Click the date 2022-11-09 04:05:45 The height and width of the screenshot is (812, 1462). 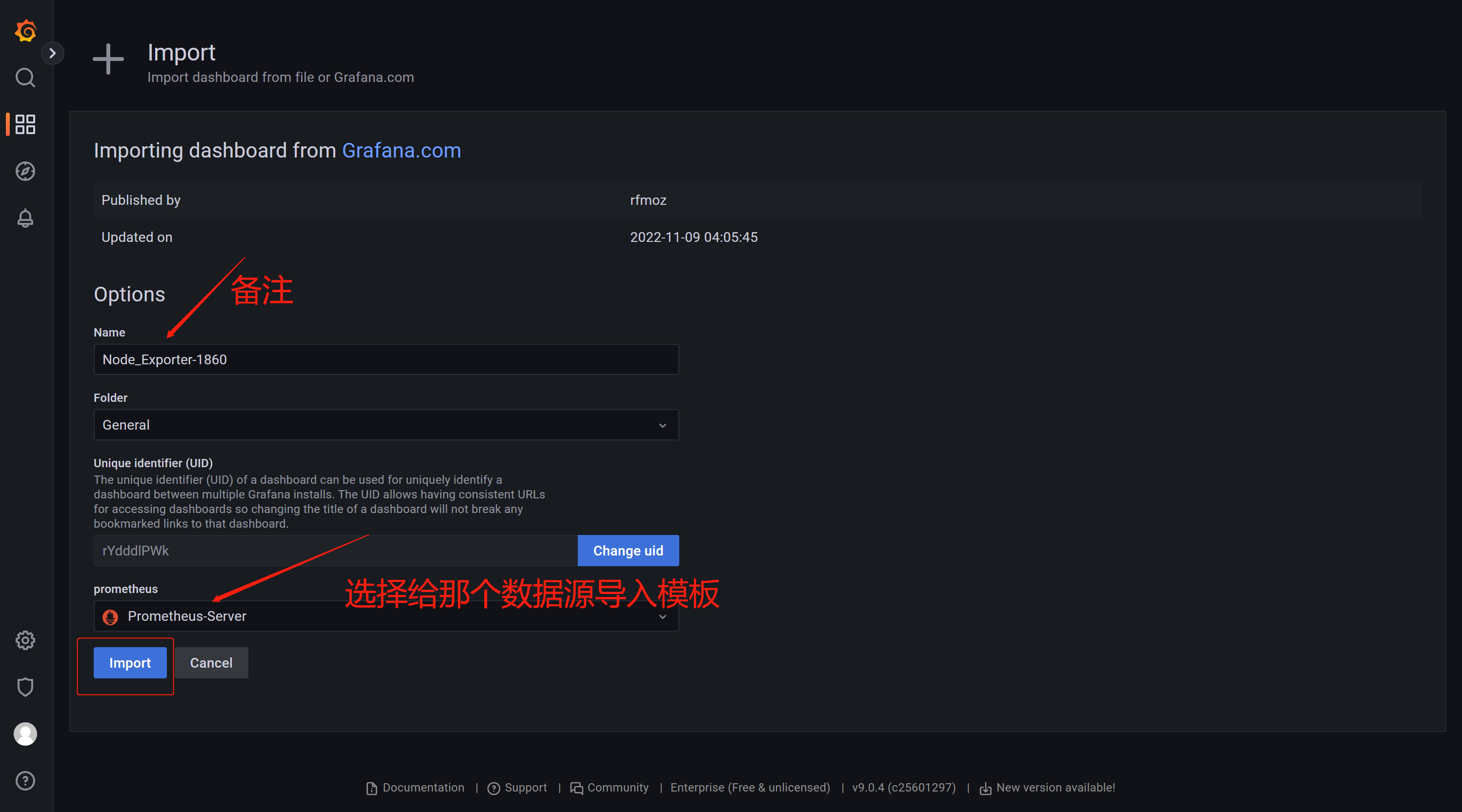coord(693,237)
